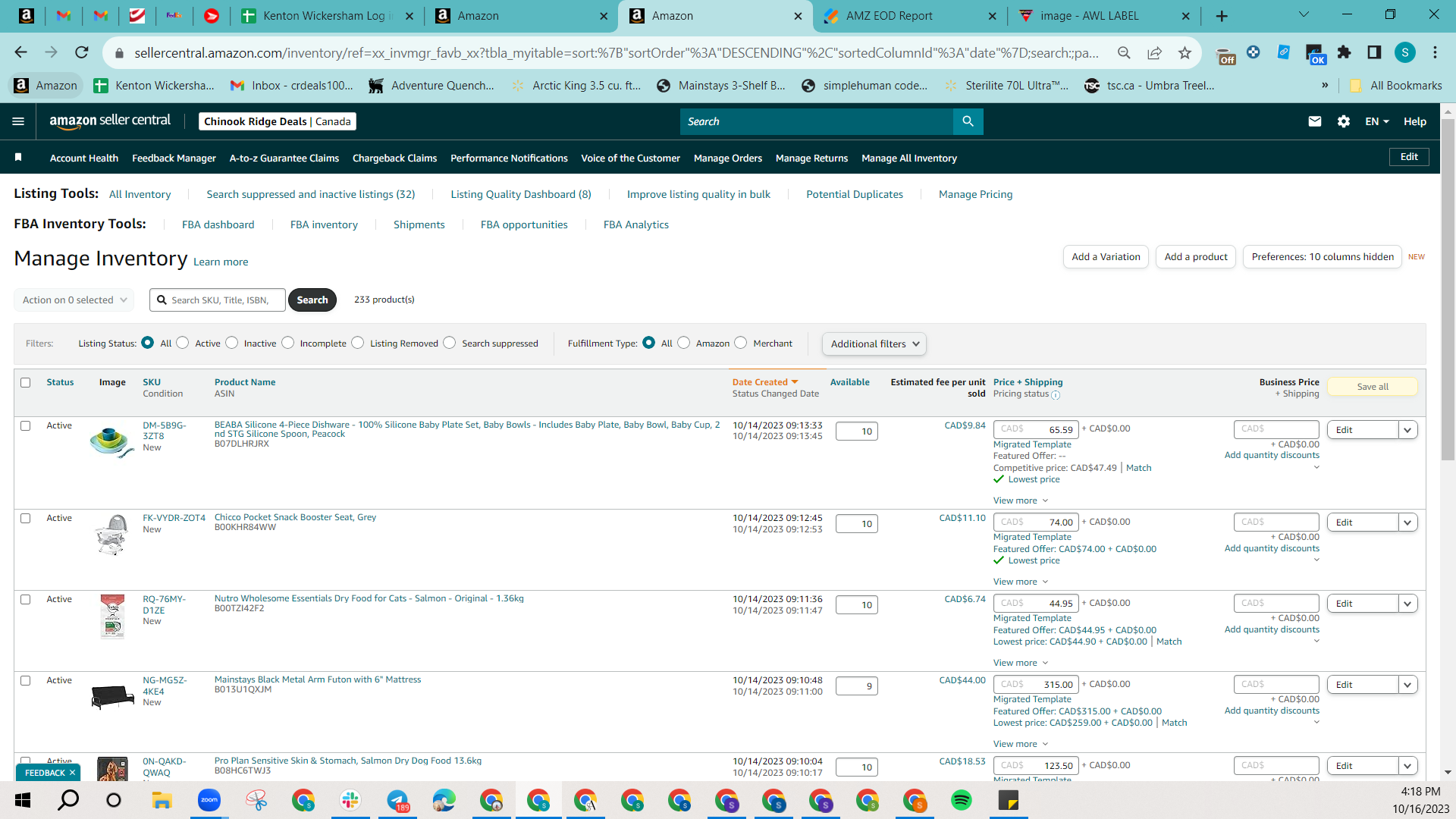Click the search magnifier button in header
Screen dimensions: 1456x819
968,121
